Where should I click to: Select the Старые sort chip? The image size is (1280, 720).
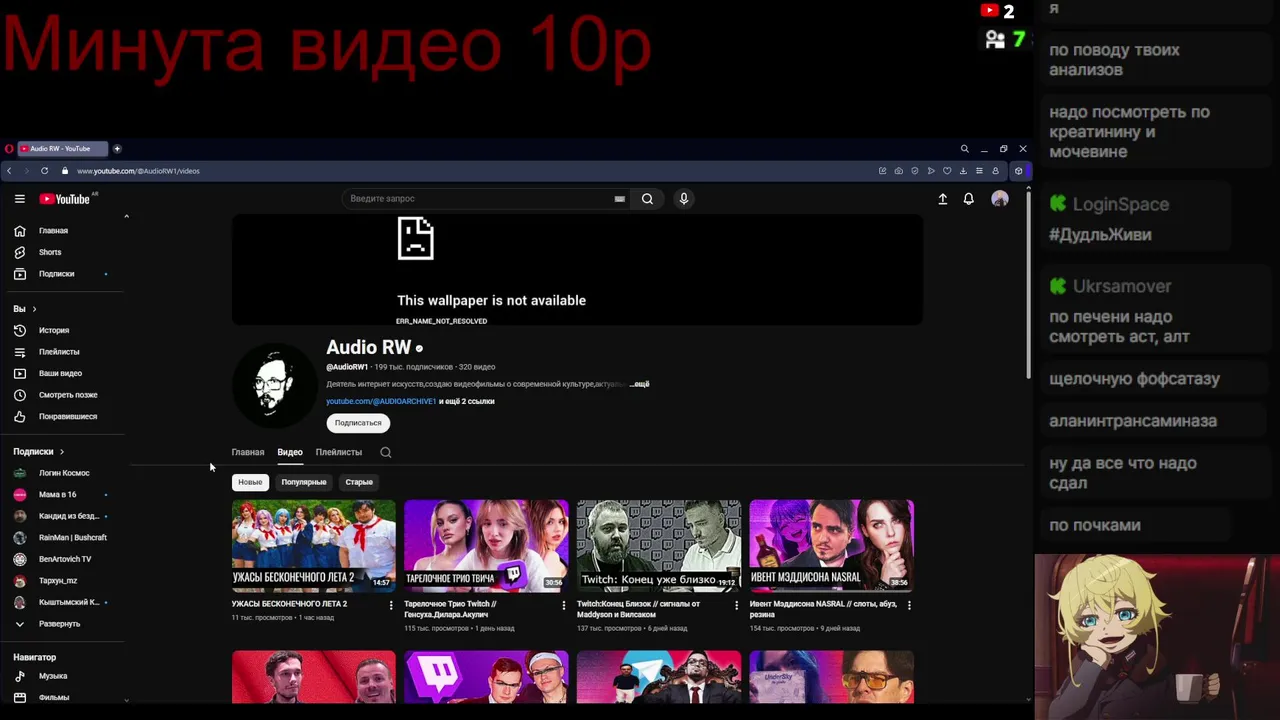click(x=359, y=482)
